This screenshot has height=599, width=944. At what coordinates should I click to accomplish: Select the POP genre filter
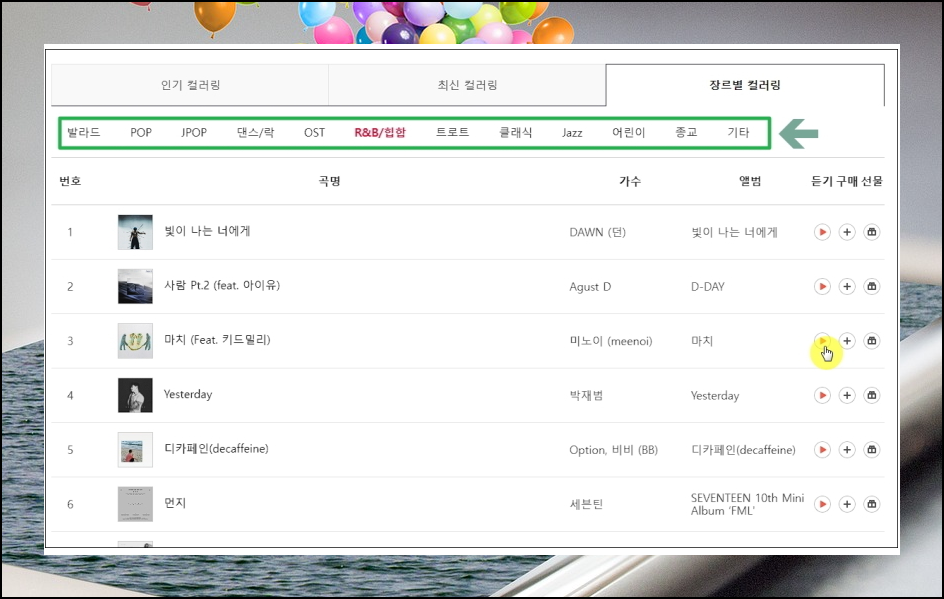click(141, 132)
